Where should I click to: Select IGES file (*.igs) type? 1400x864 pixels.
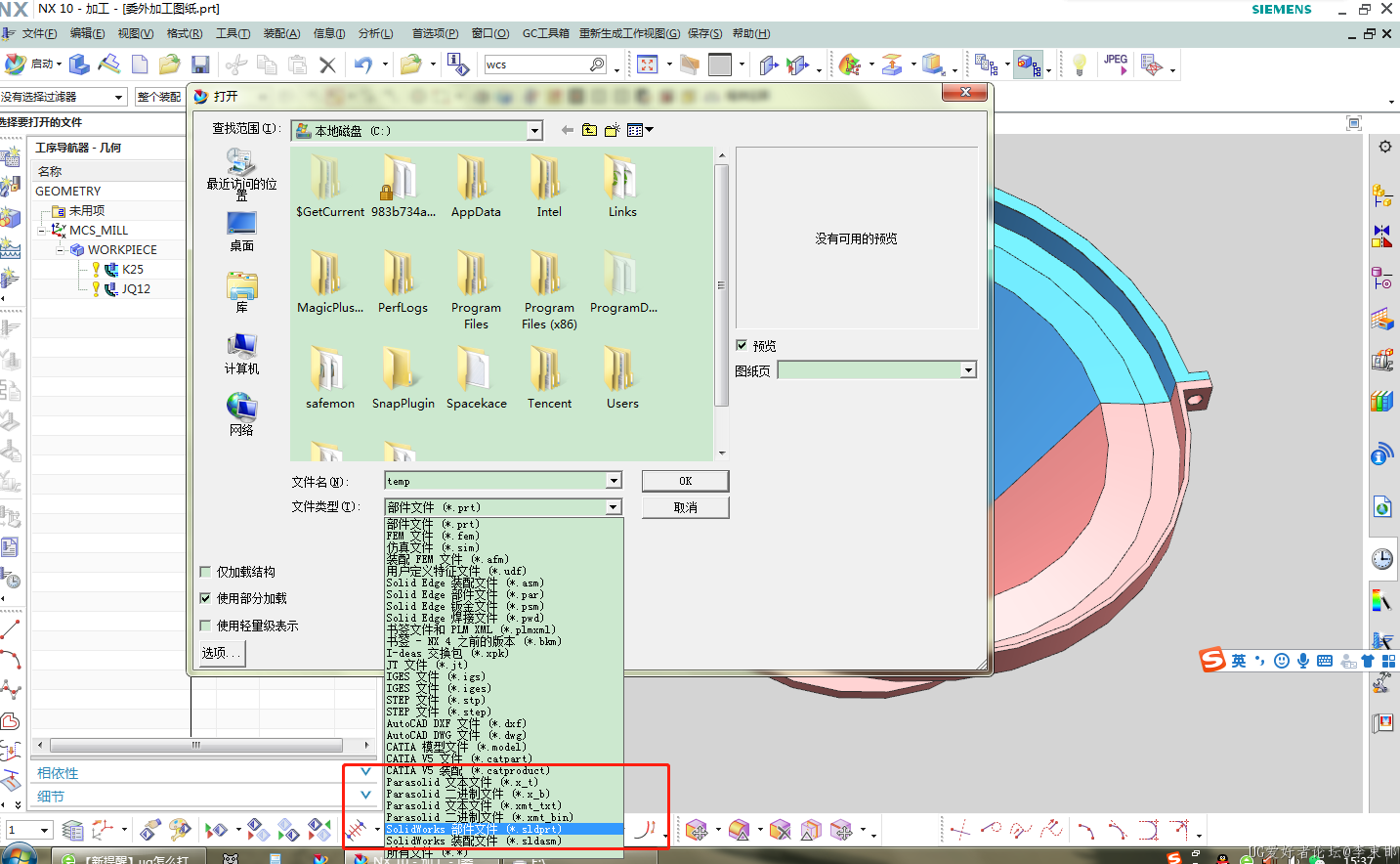tap(503, 676)
